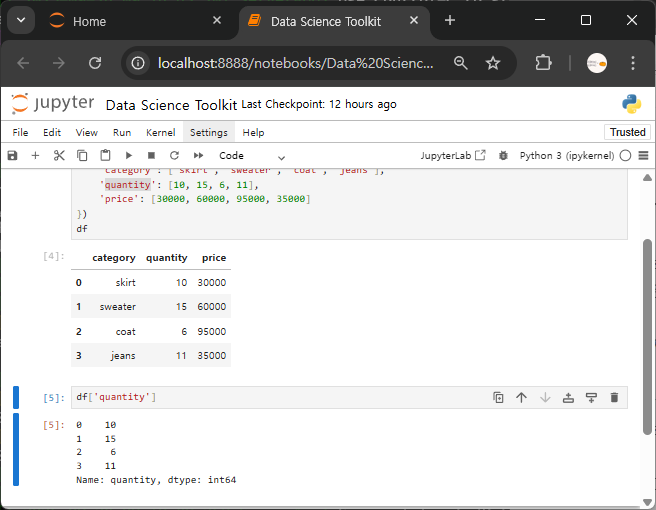This screenshot has height=510, width=656.
Task: Click the Jupyter logo
Action: 52,103
